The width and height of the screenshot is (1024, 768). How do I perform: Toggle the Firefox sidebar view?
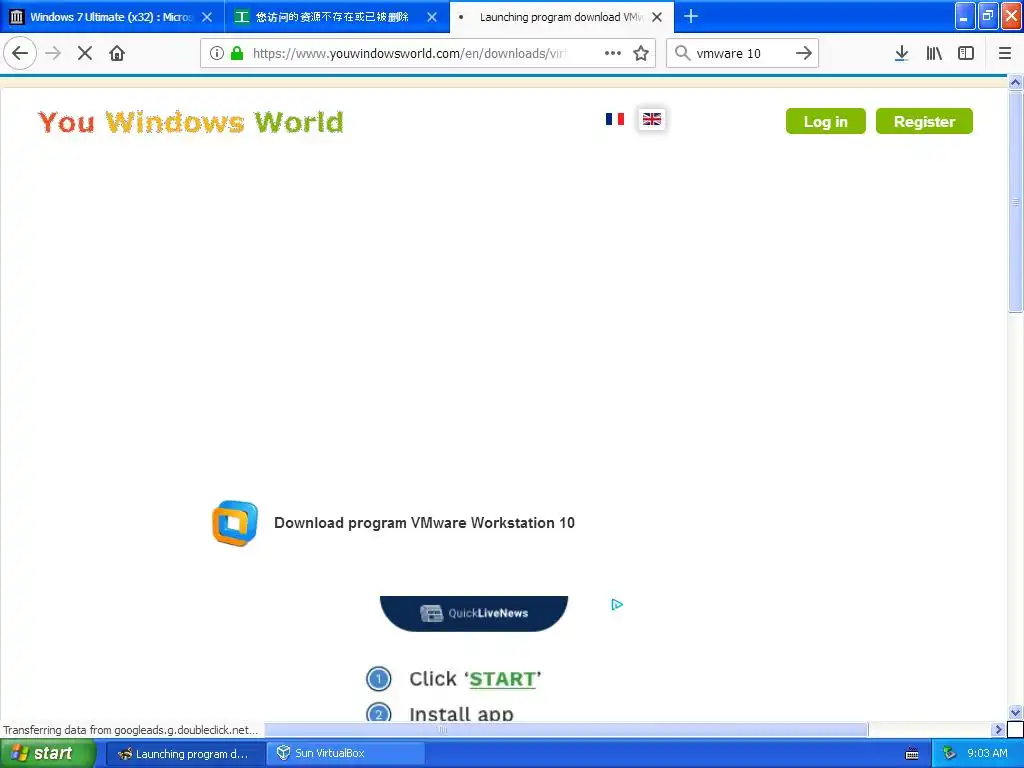coord(966,53)
